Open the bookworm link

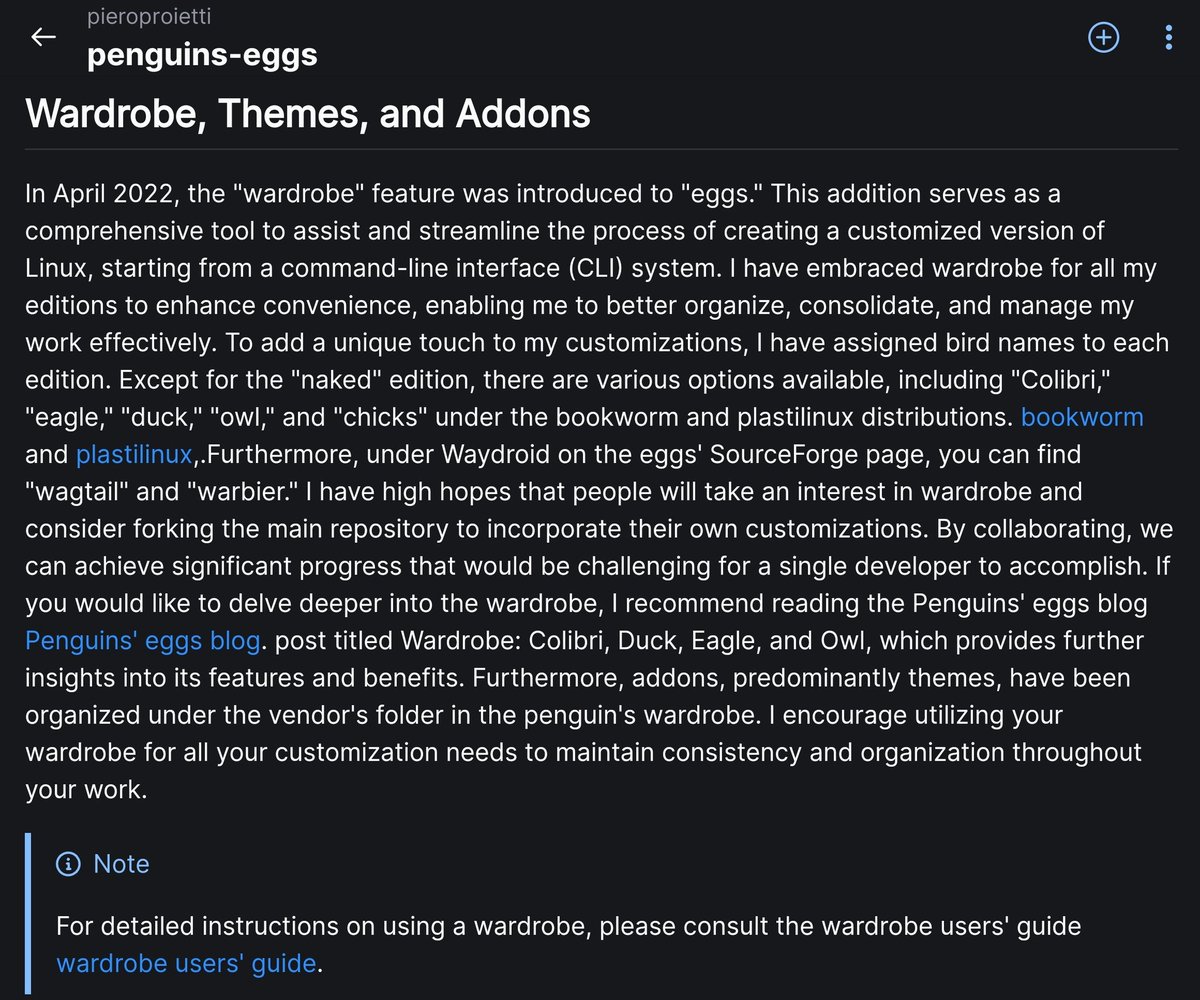point(1082,417)
